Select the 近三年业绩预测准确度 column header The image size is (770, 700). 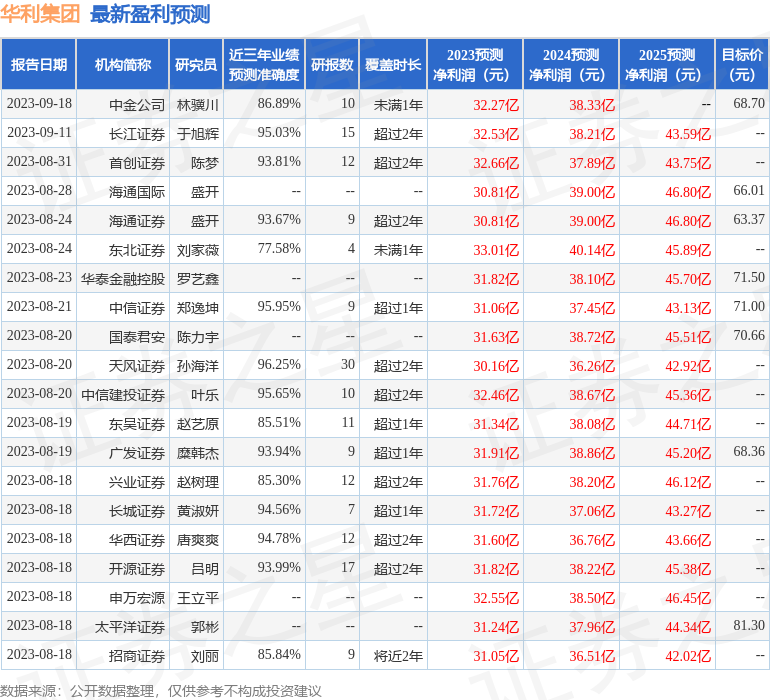(x=264, y=64)
